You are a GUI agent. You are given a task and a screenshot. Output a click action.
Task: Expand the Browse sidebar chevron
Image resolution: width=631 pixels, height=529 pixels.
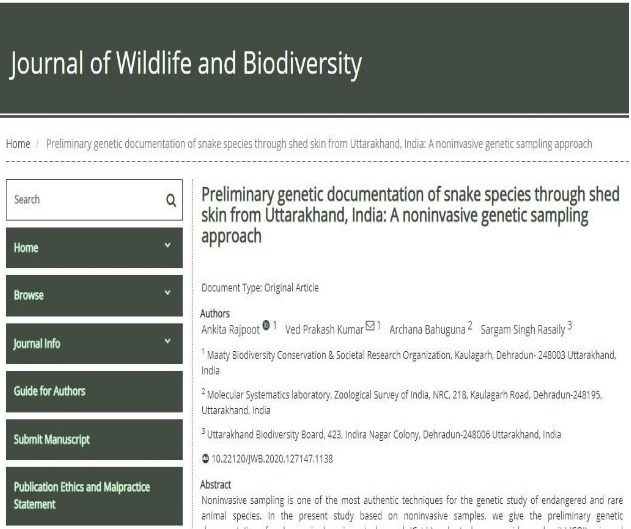click(168, 295)
